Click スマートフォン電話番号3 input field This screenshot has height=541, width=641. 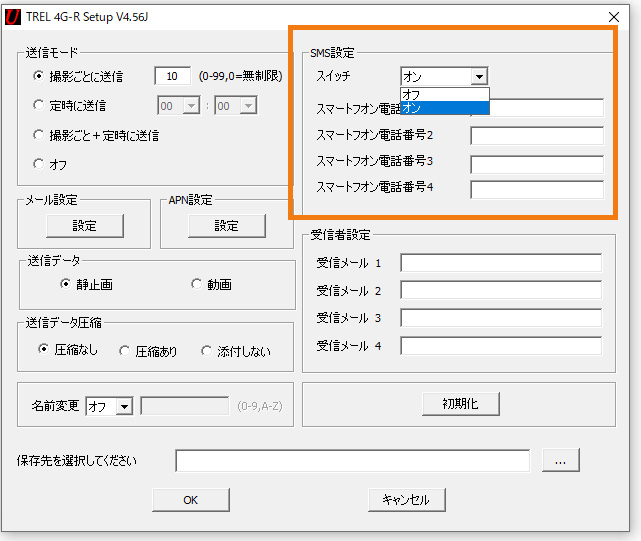(x=537, y=164)
